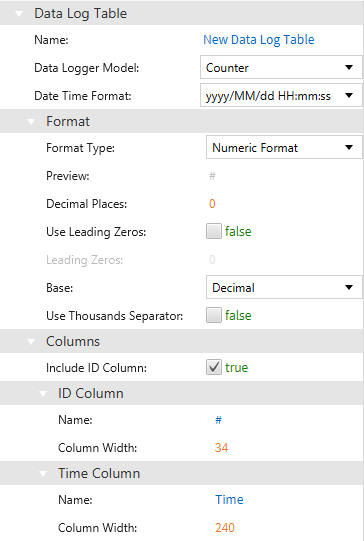The image size is (364, 541).
Task: Open the Format Type dropdown
Action: pyautogui.click(x=284, y=148)
